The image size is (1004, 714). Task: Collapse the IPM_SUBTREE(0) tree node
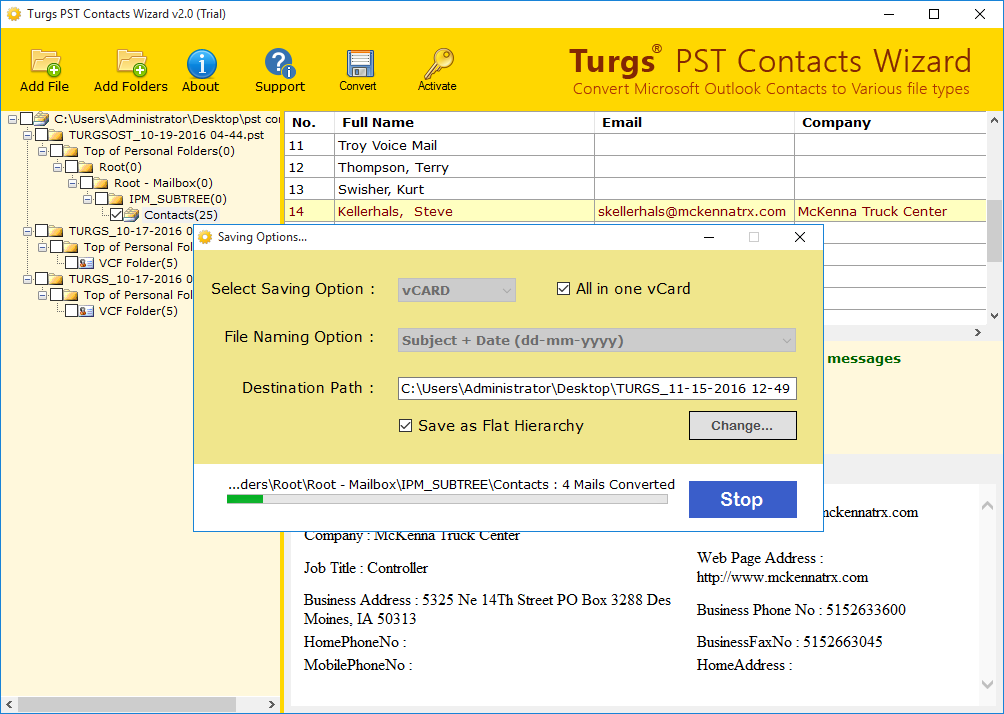point(88,199)
